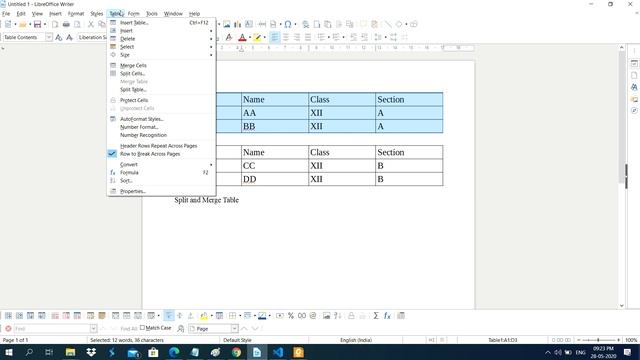The height and width of the screenshot is (360, 640).
Task: Insert a special character with Omega icon
Action: point(288,24)
